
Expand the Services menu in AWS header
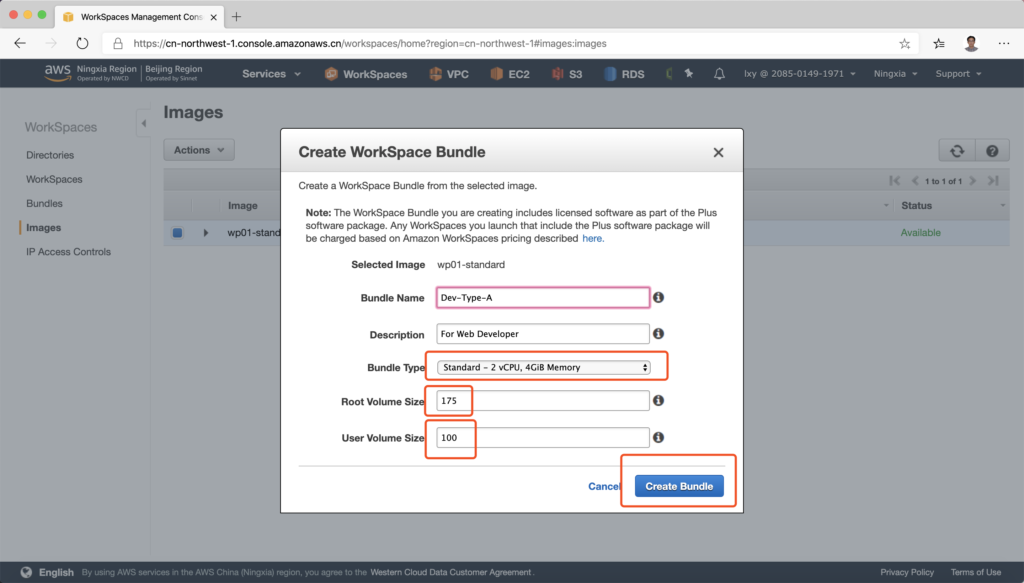pyautogui.click(x=270, y=74)
